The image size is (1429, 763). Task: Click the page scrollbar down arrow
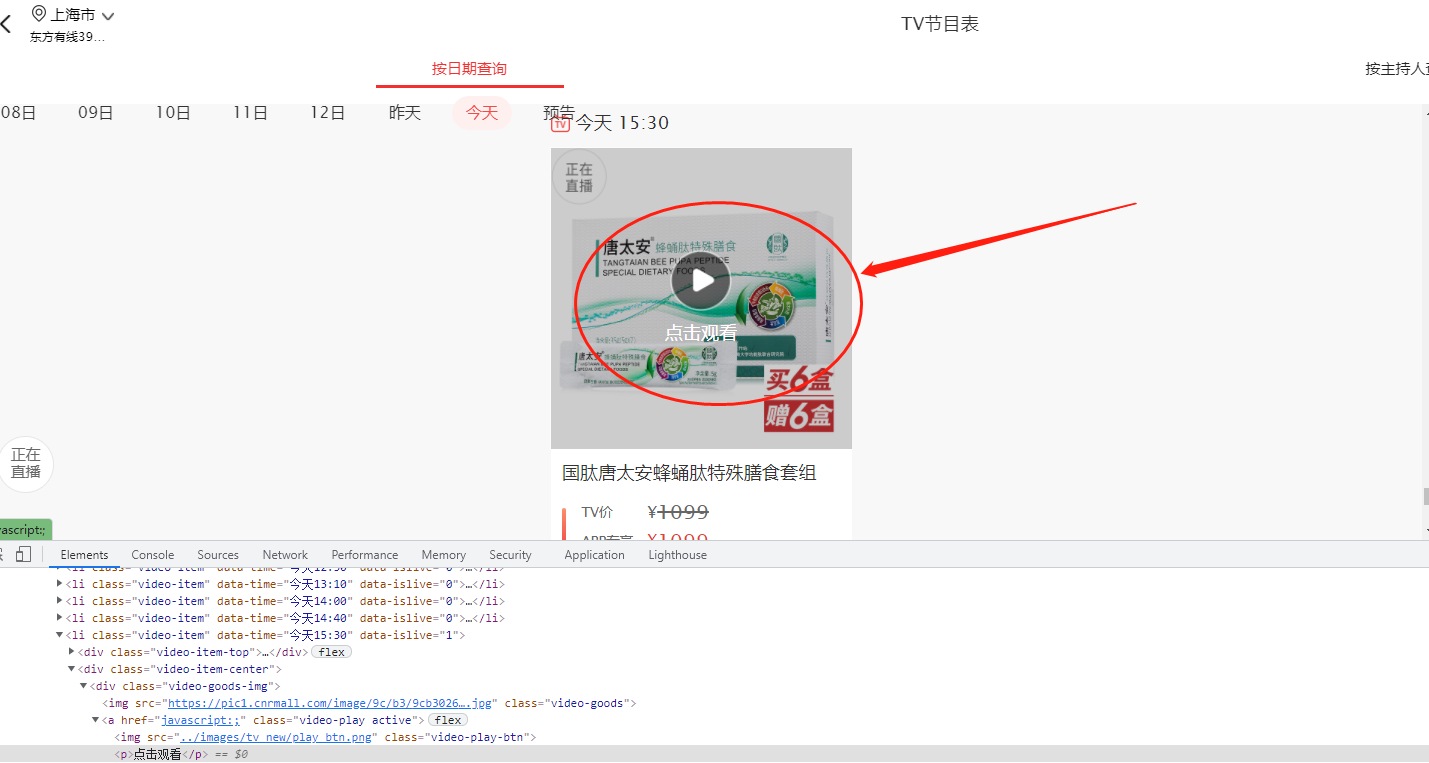click(1425, 530)
